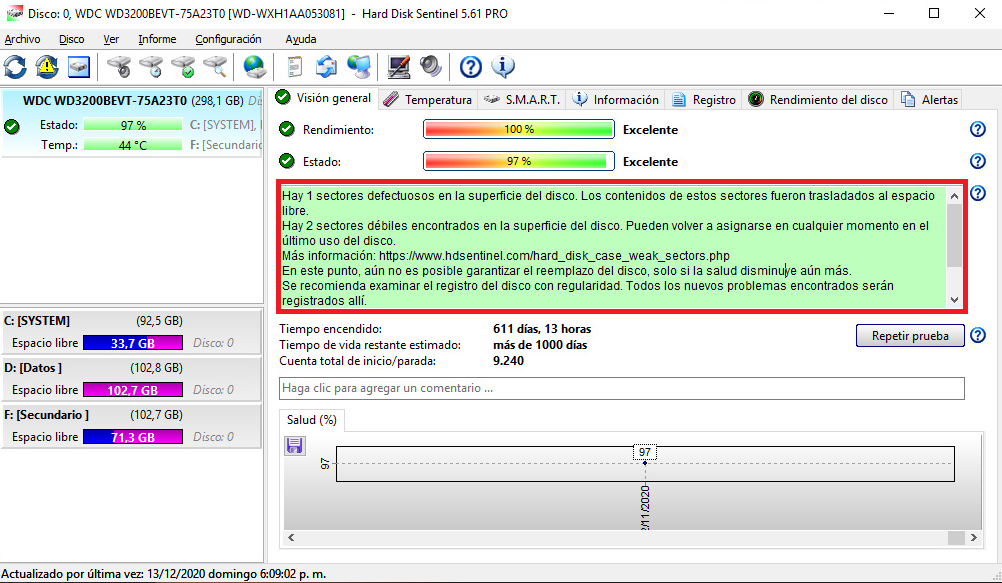Screen dimensions: 1002x583
Task: Click the help icon beside the description box
Action: click(x=978, y=193)
